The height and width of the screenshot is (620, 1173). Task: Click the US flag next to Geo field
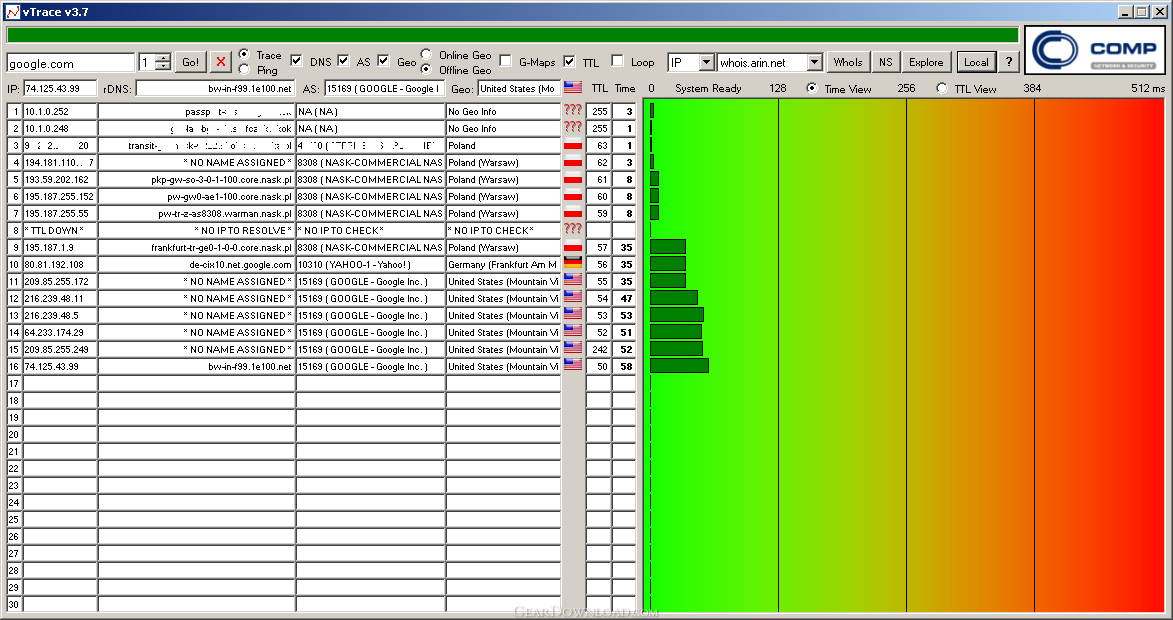573,88
